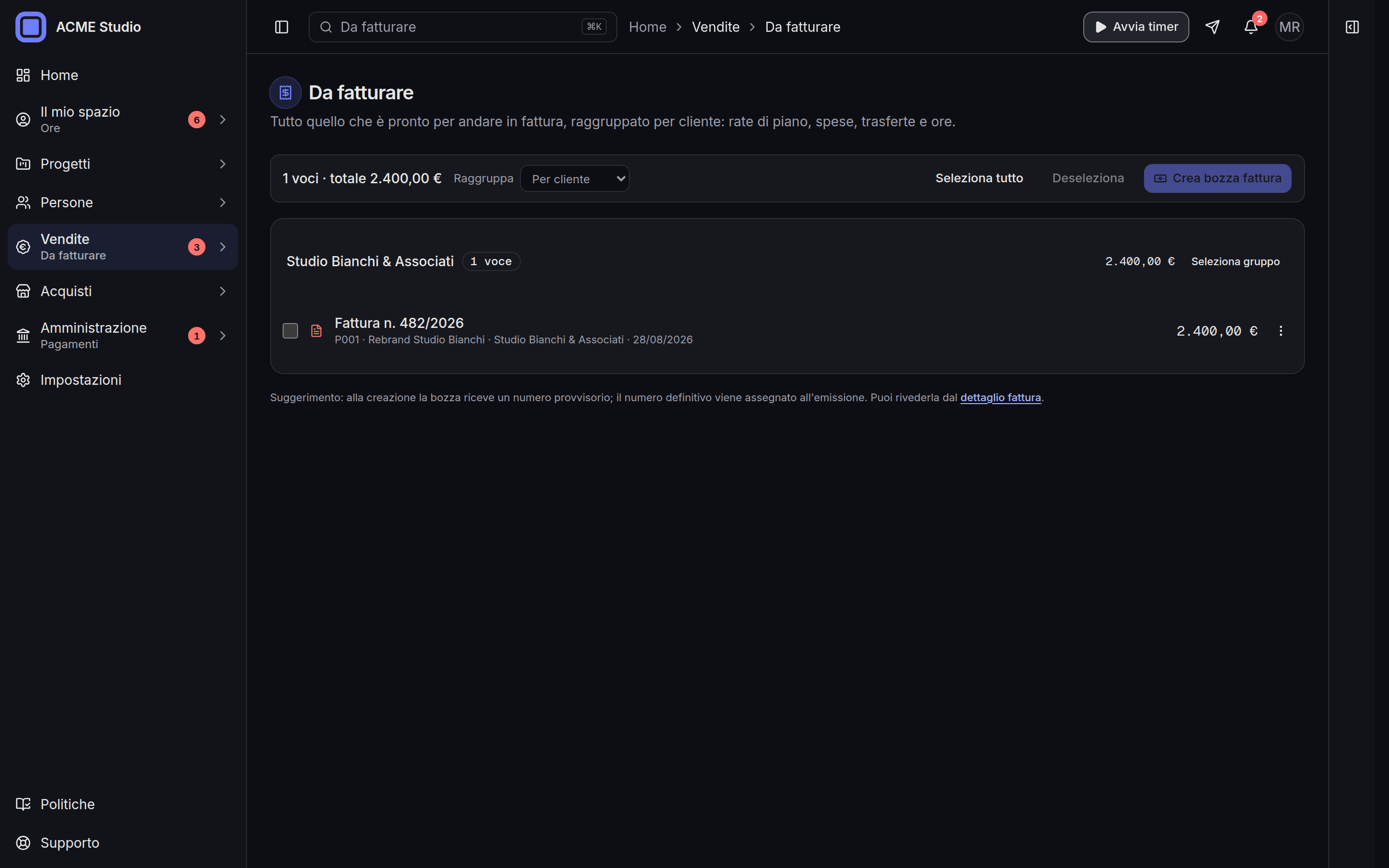Expand the Il mio spazio chevron
The height and width of the screenshot is (868, 1389).
[223, 120]
